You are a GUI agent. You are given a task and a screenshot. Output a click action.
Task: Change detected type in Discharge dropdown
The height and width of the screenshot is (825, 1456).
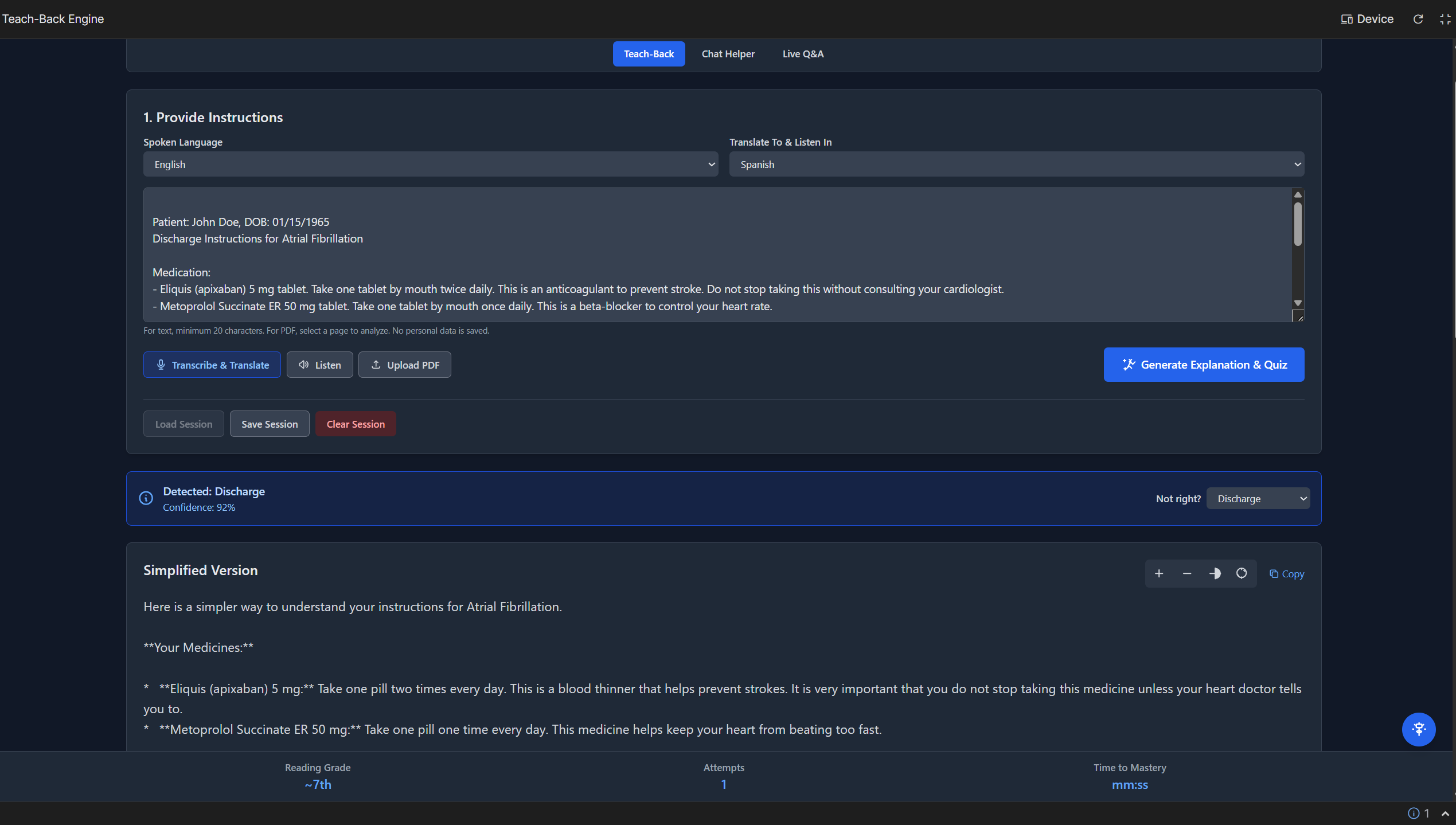click(1258, 499)
